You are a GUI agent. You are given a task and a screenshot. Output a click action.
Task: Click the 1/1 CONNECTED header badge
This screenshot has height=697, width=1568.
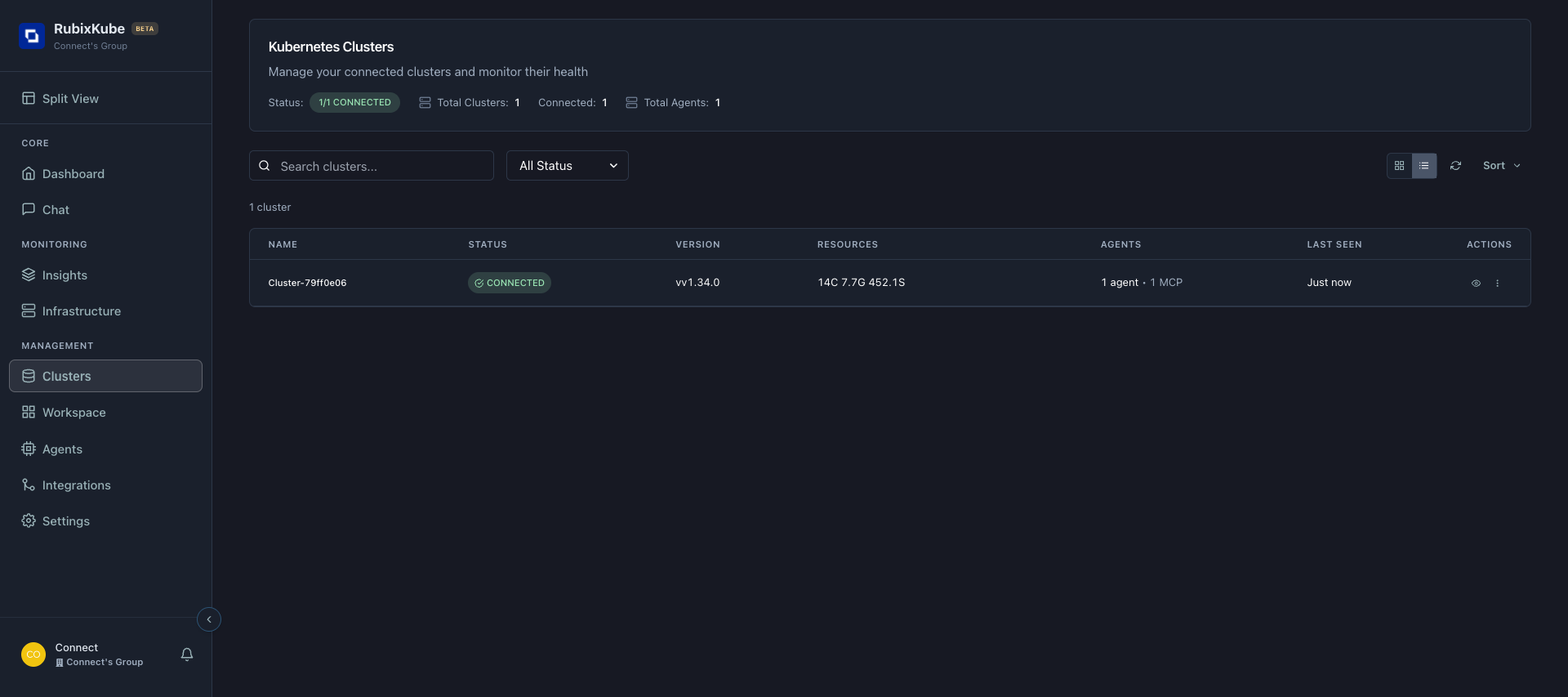tap(354, 103)
